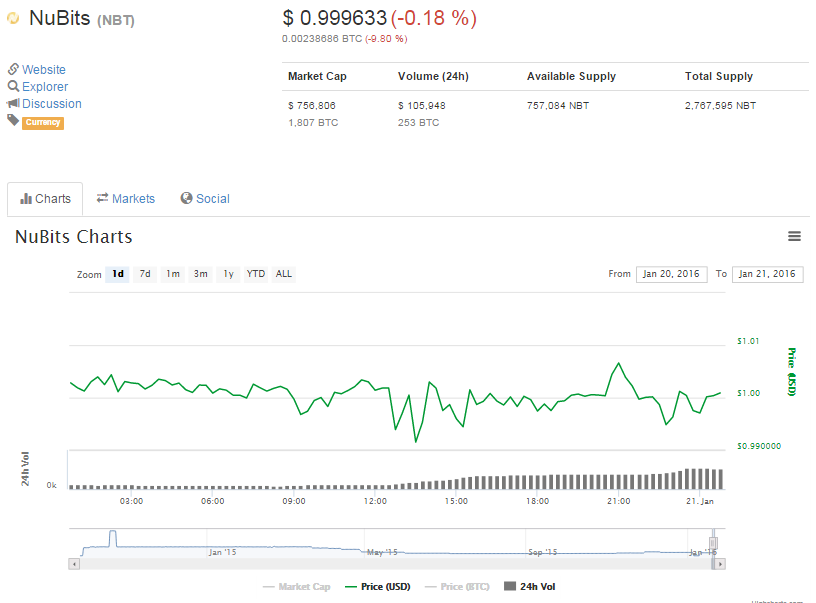Open the Website link
This screenshot has height=603, width=816.
pyautogui.click(x=44, y=70)
